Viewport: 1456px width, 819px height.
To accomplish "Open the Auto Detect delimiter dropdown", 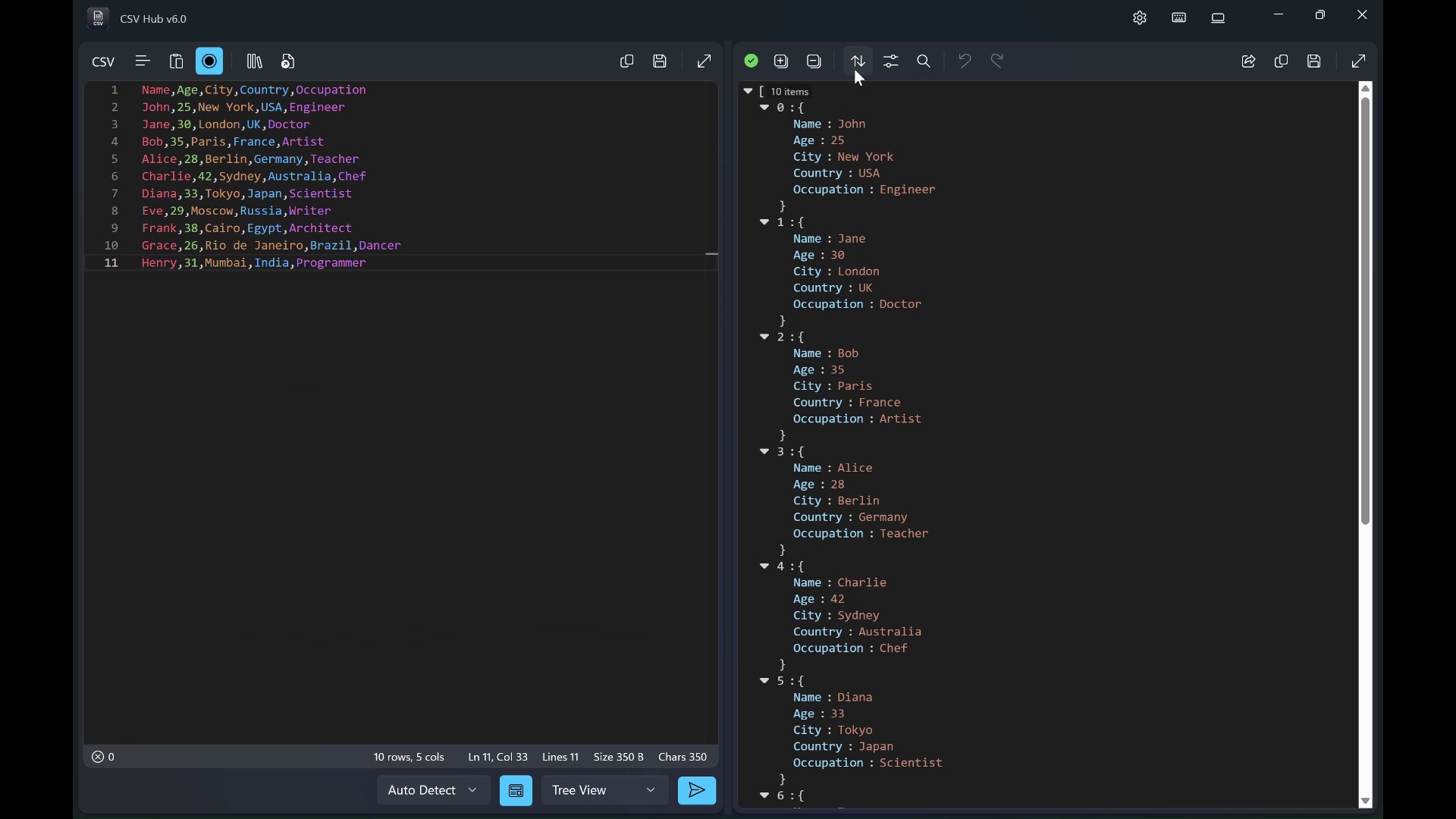I will 435,791.
